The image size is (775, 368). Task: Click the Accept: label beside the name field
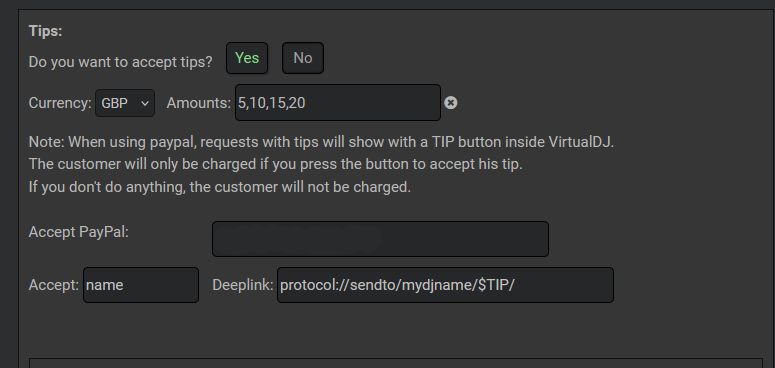pyautogui.click(x=53, y=285)
